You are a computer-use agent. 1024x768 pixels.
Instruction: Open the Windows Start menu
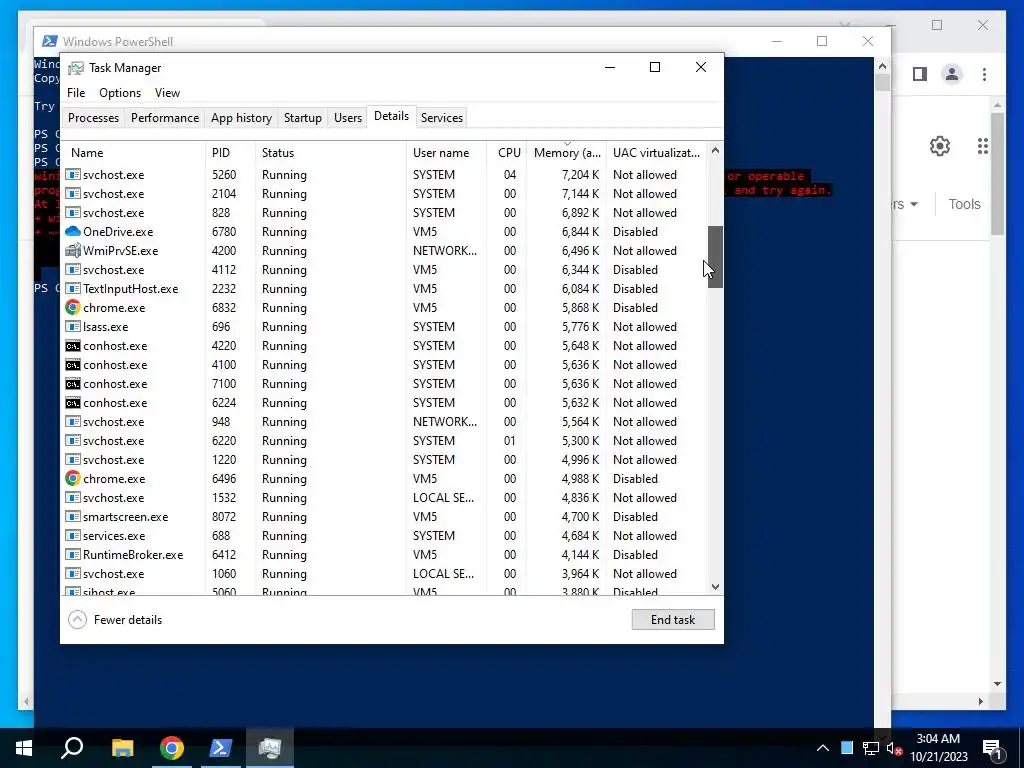click(24, 748)
